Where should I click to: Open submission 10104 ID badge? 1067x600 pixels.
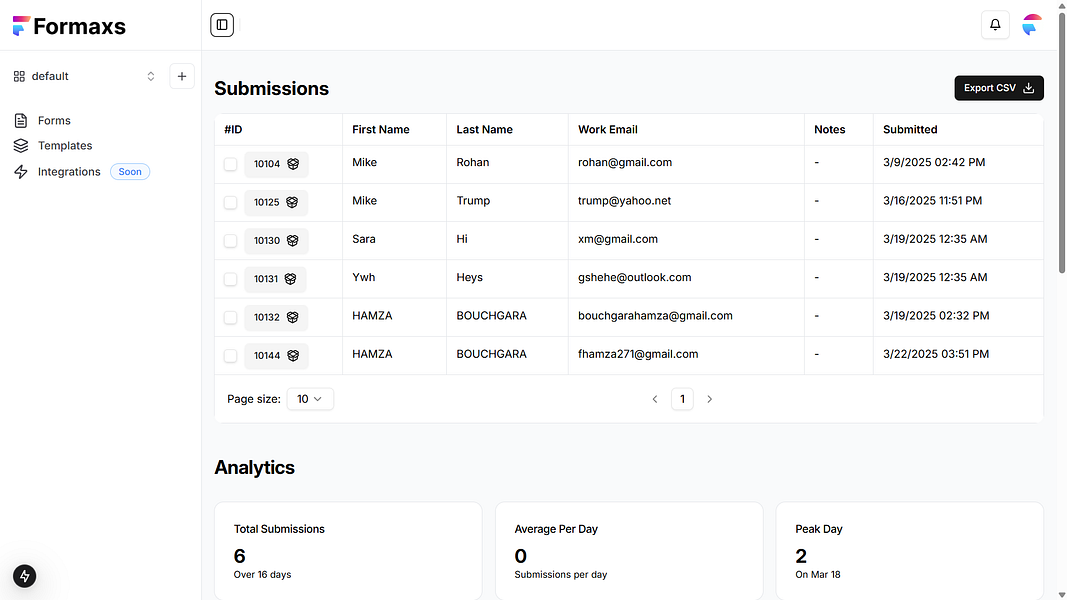276,164
